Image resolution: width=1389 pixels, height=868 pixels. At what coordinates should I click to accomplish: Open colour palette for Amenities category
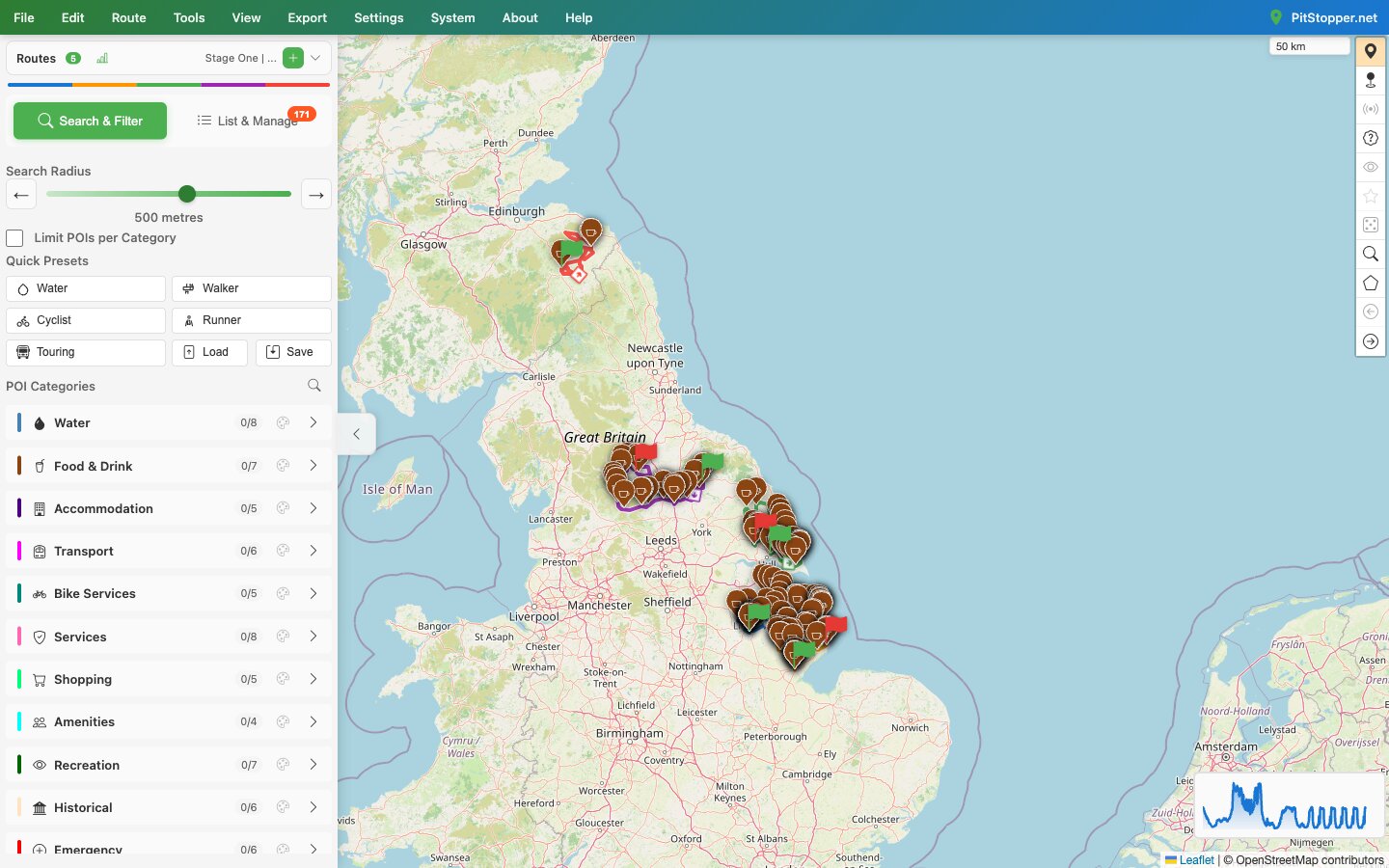(x=283, y=721)
